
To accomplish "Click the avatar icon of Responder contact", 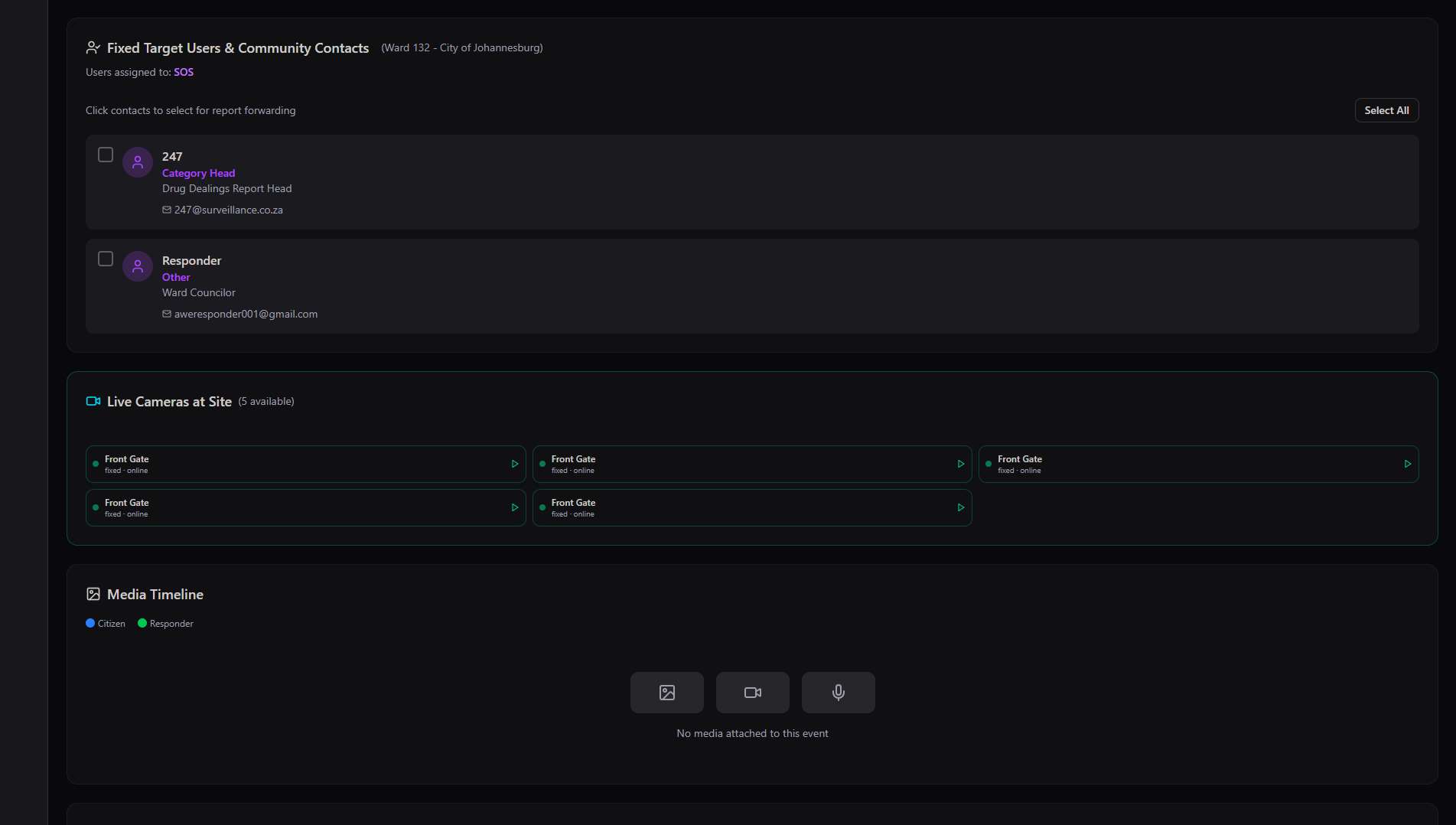I will point(138,266).
